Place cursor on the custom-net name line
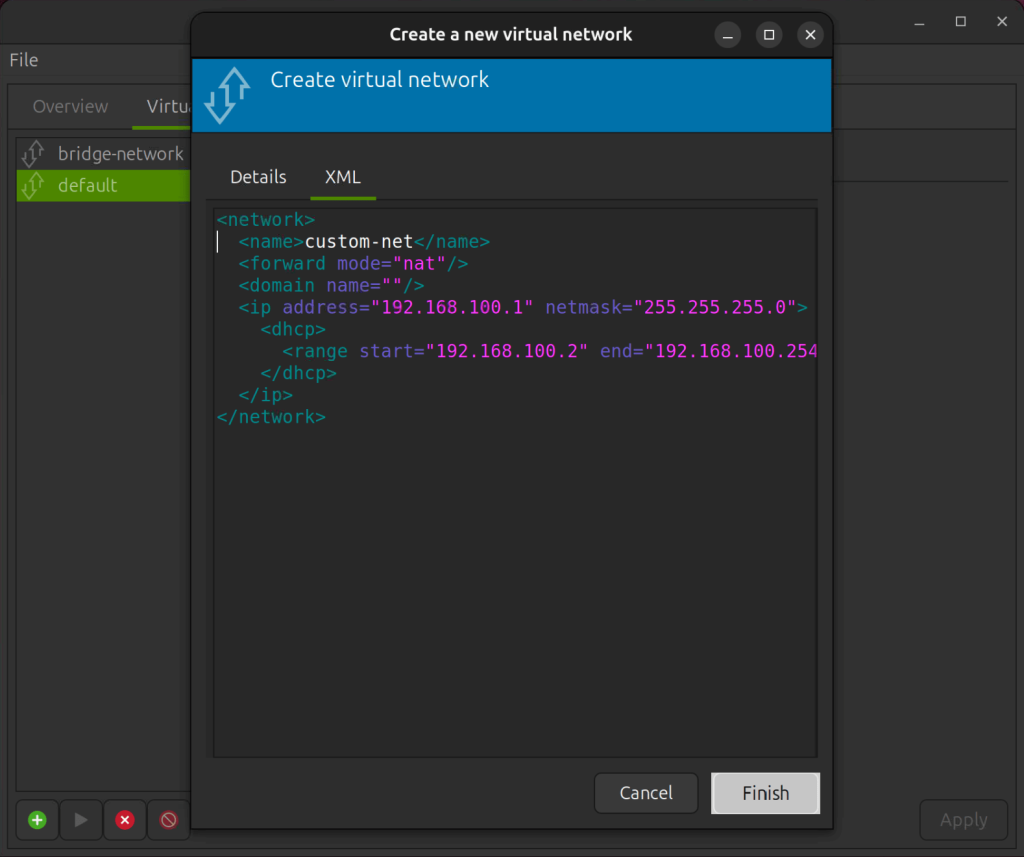 point(395,241)
